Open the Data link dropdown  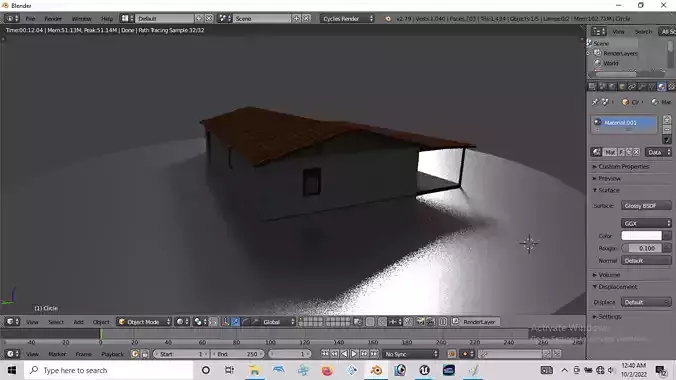click(x=658, y=152)
